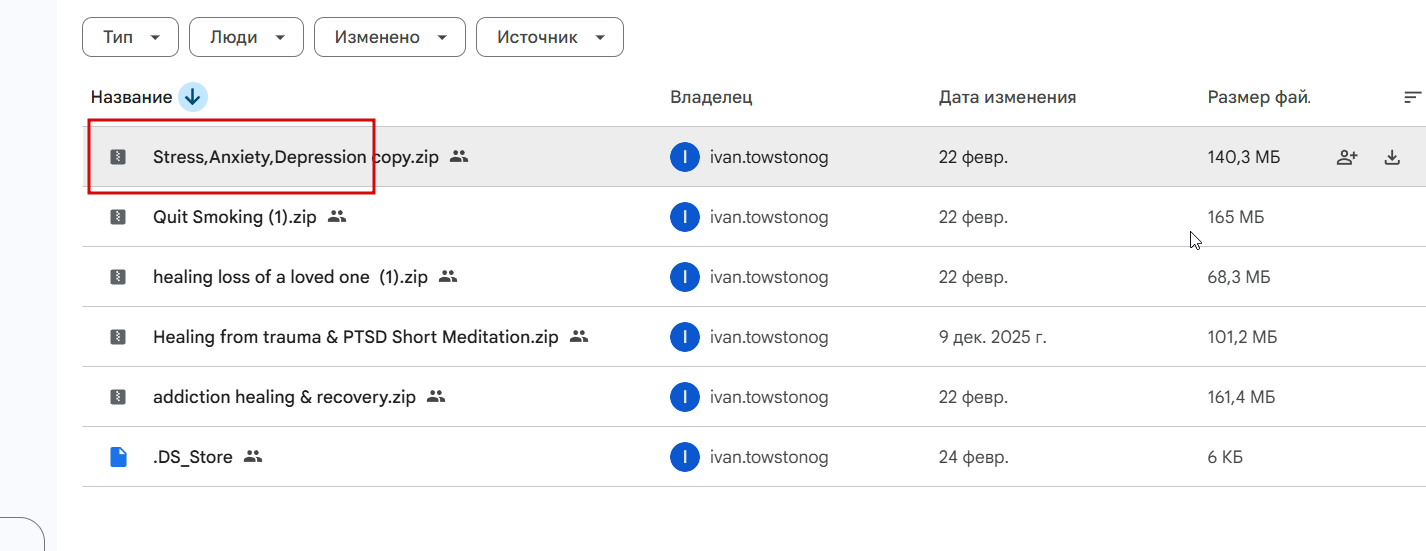Select the Stress,Anxiety,Depression copy.zip file
1426x551 pixels.
(295, 157)
